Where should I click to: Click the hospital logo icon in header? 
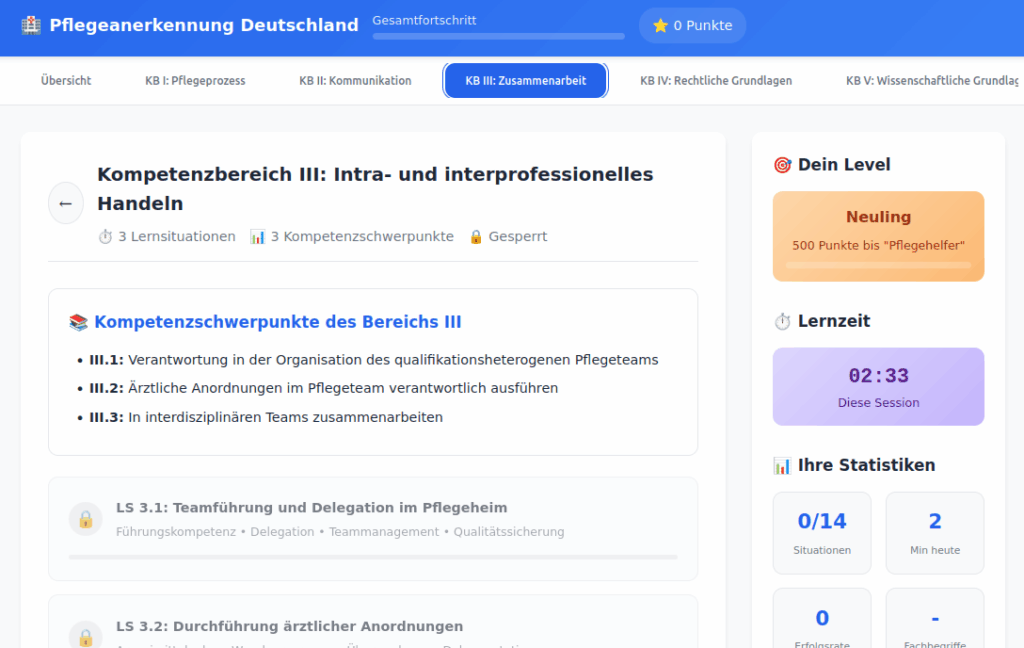click(x=31, y=25)
